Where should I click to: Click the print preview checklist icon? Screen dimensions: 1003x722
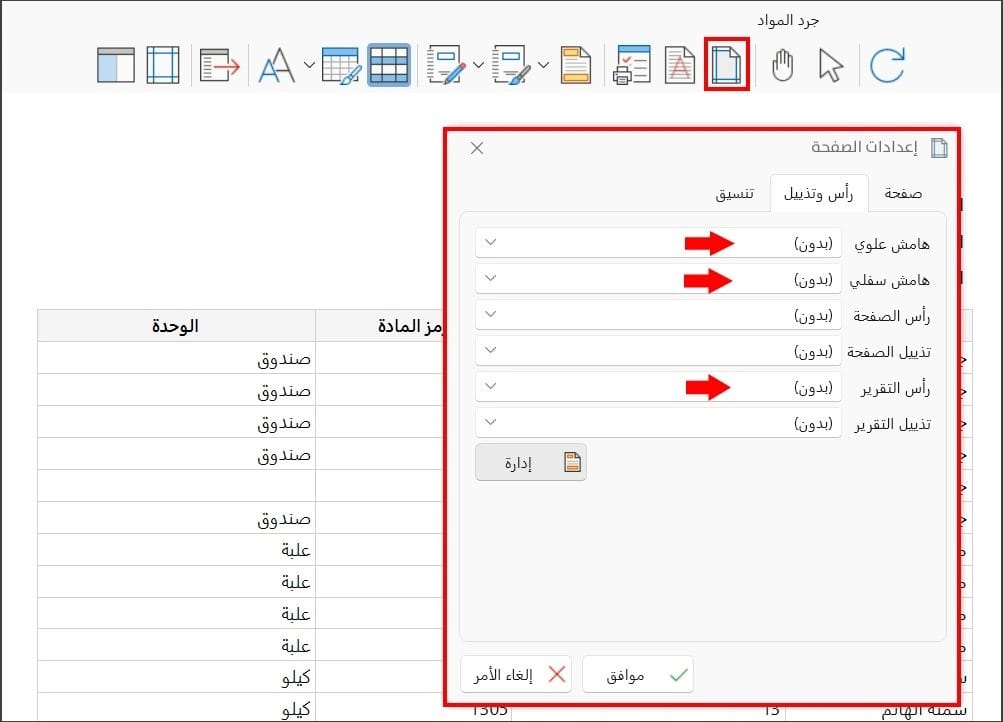point(632,65)
